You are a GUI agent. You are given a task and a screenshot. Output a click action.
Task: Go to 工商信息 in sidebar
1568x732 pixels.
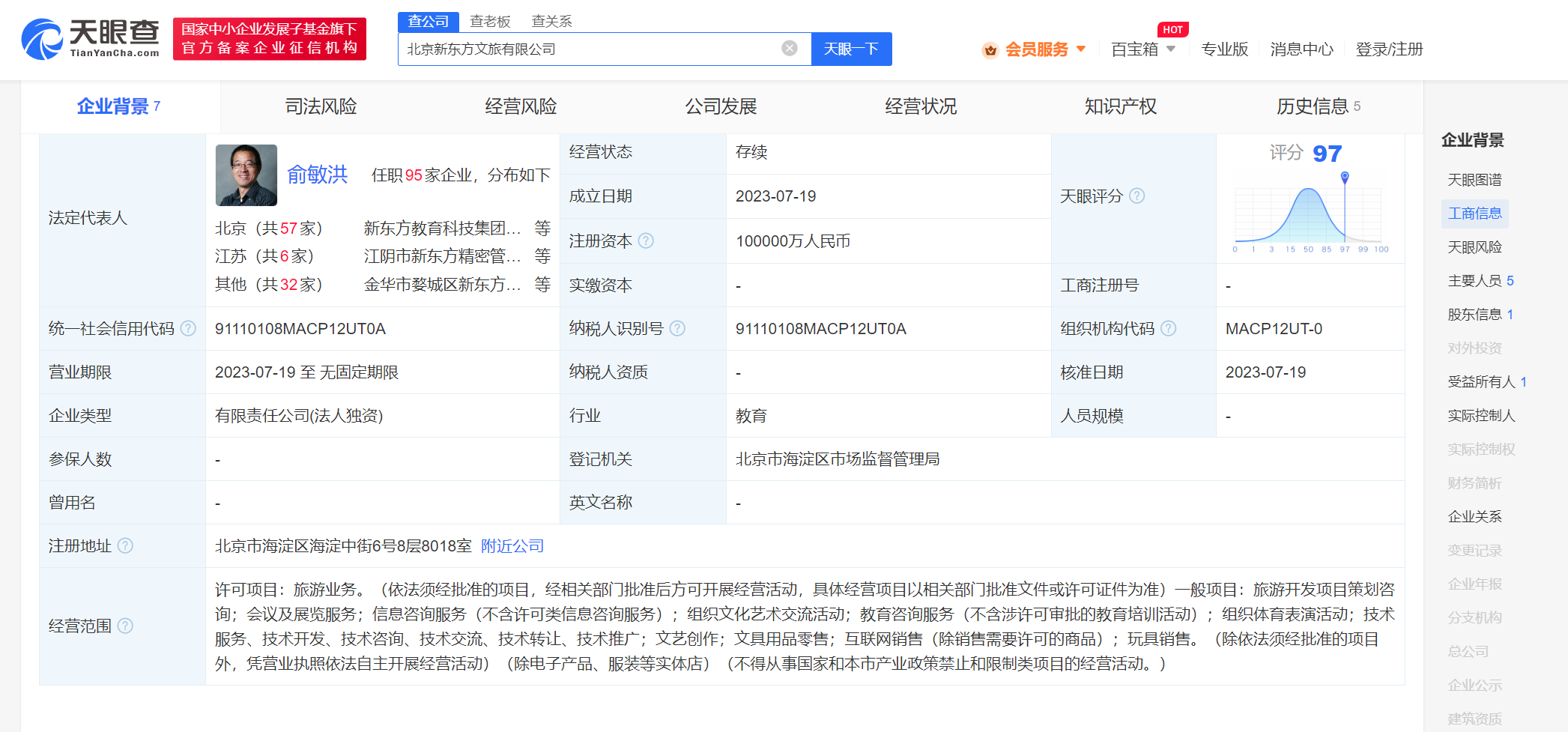(x=1474, y=214)
